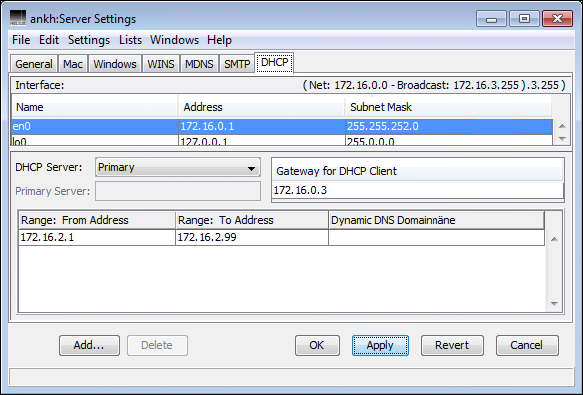Viewport: 583px width, 395px height.
Task: Click the Add... button
Action: pos(89,346)
